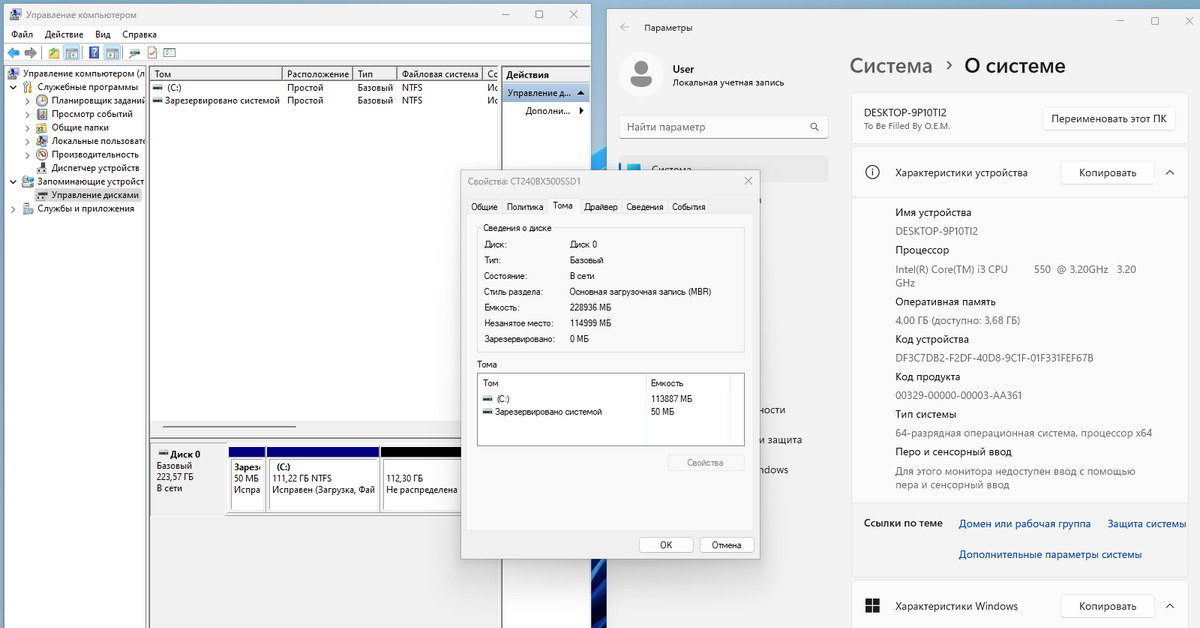Expand the Службы и приложения node
This screenshot has width=1200, height=628.
click(13, 209)
